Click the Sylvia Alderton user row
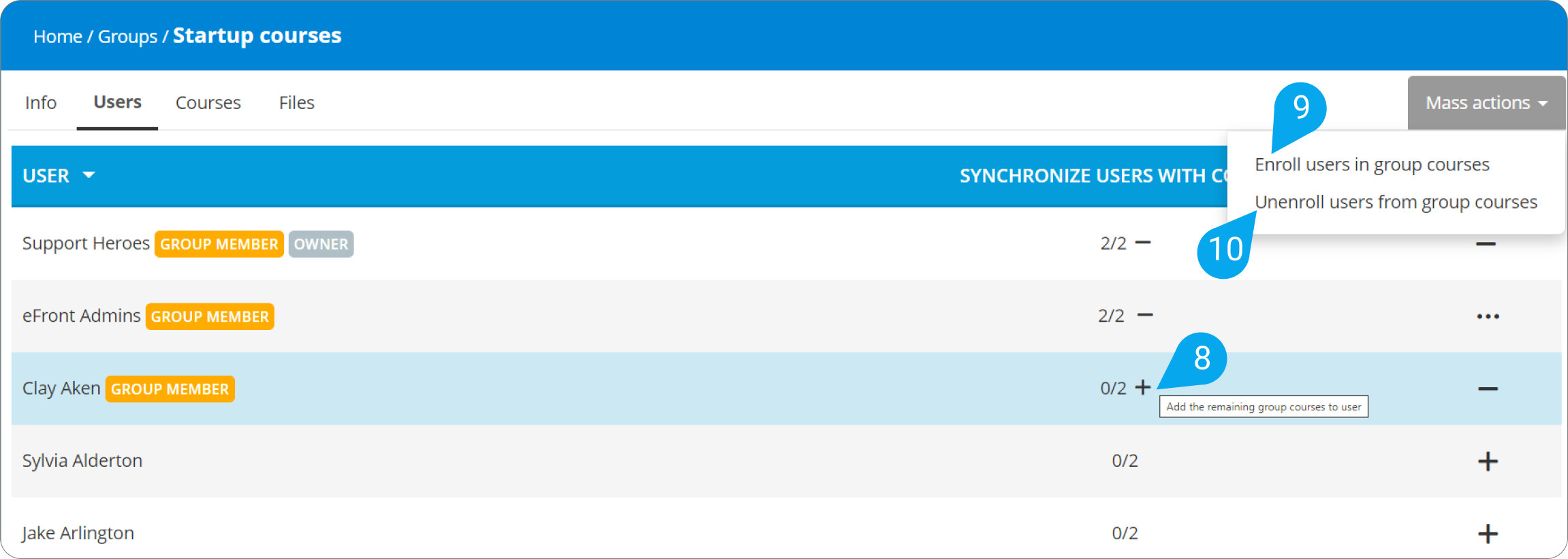 pos(82,462)
